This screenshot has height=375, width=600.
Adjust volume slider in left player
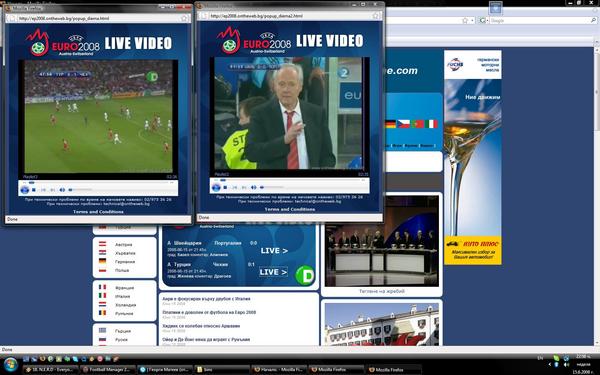pyautogui.click(x=80, y=190)
